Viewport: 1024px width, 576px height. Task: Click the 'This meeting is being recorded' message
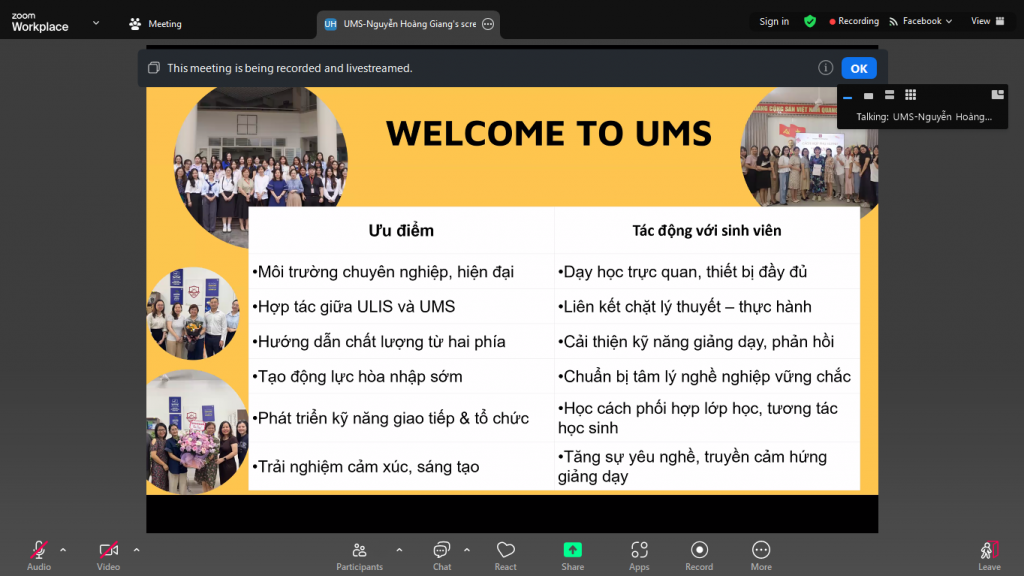pyautogui.click(x=290, y=68)
